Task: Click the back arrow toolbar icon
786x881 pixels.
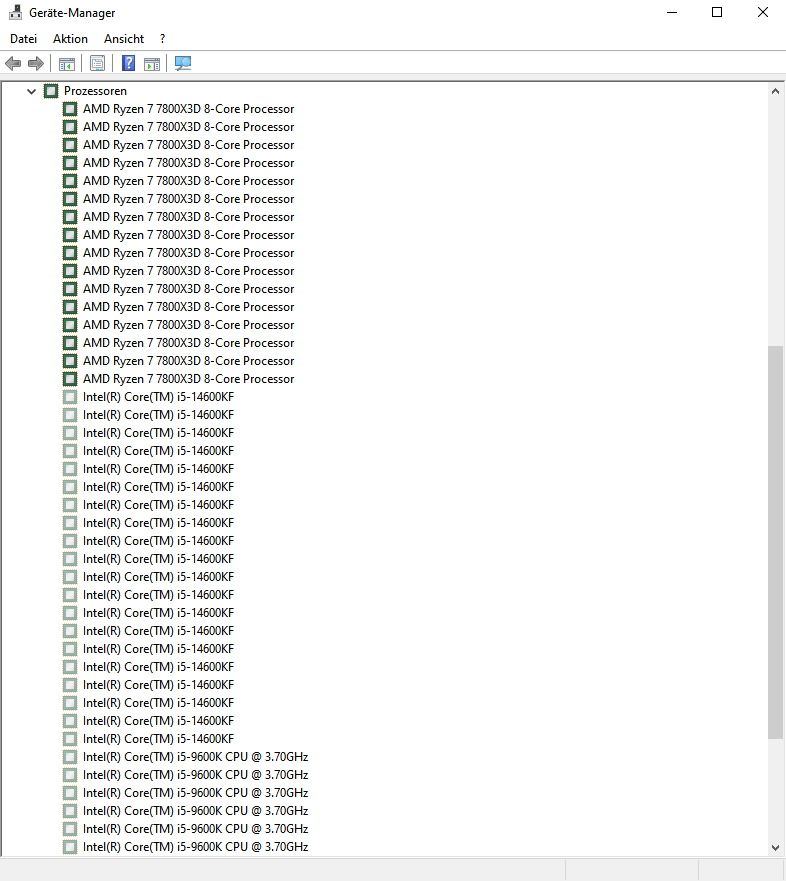Action: click(13, 63)
